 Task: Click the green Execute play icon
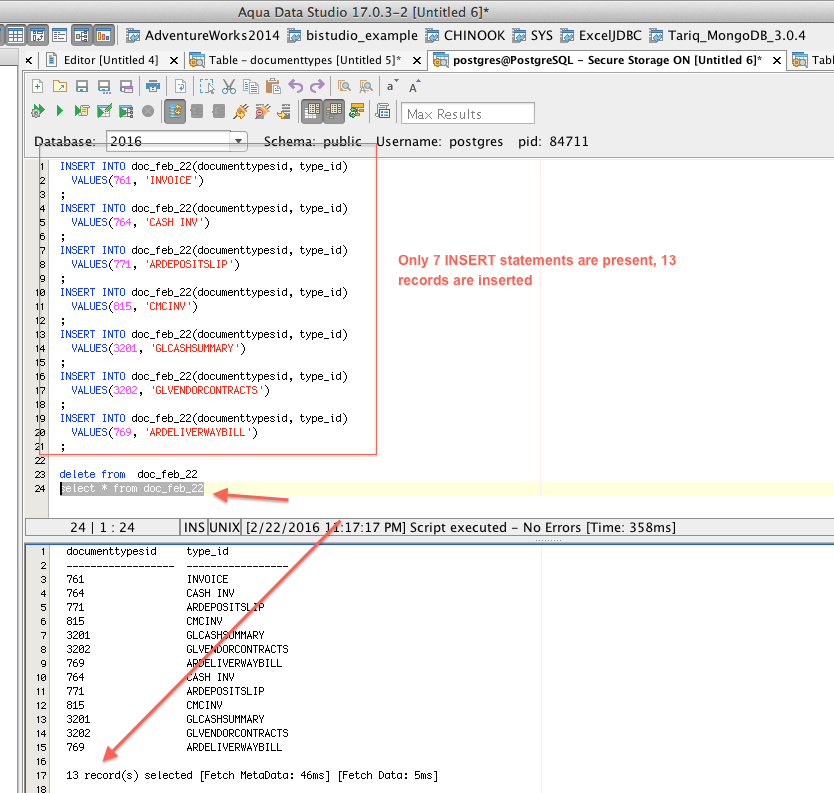(60, 111)
